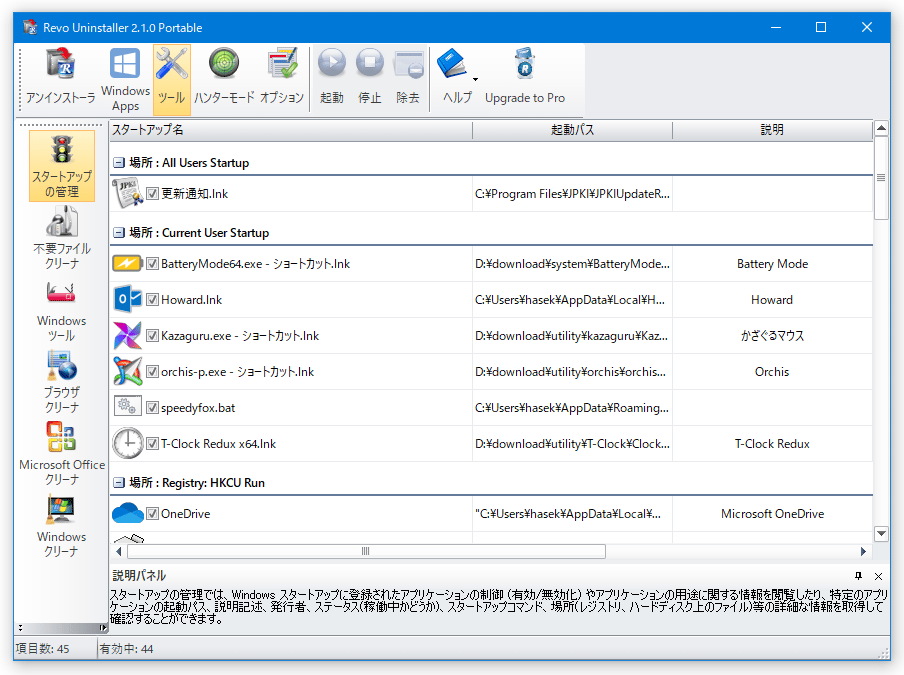This screenshot has width=904, height=675.
Task: Open the ヘルプ dropdown arrow
Action: 475,80
